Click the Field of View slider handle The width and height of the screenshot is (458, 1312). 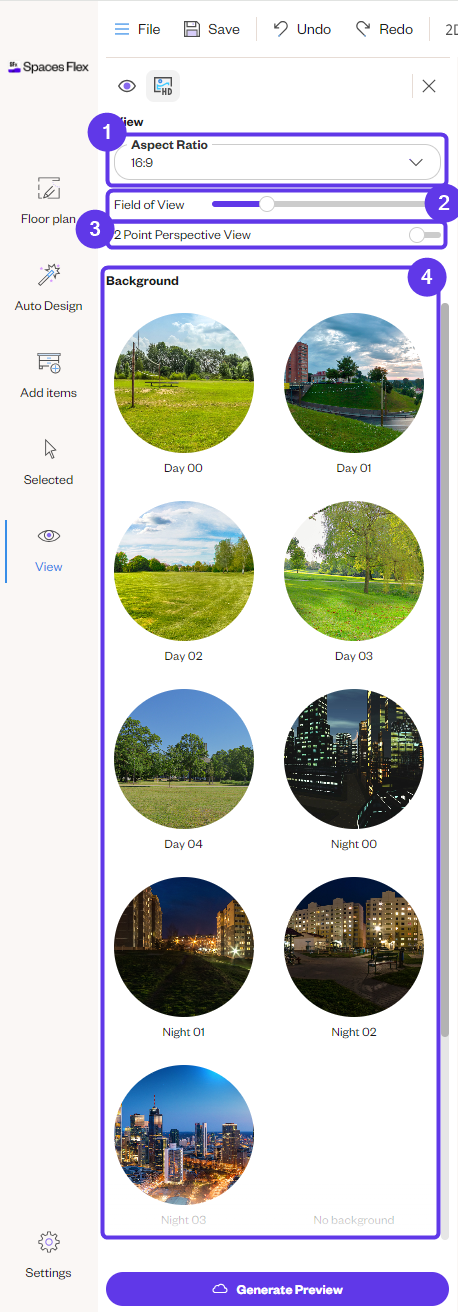(267, 204)
